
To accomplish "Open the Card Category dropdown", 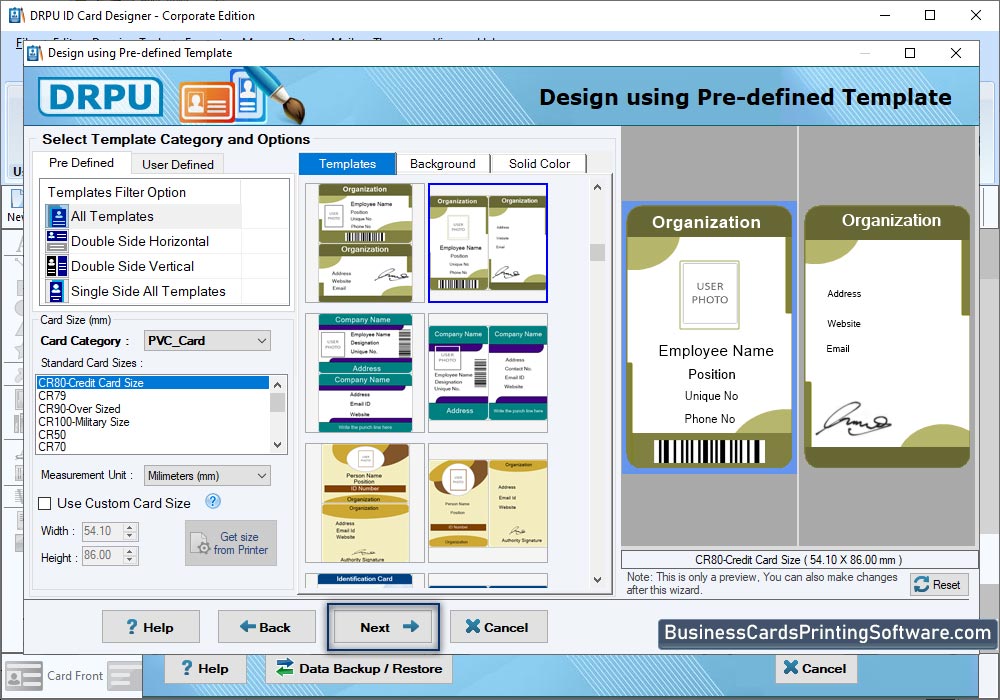I will [207, 341].
